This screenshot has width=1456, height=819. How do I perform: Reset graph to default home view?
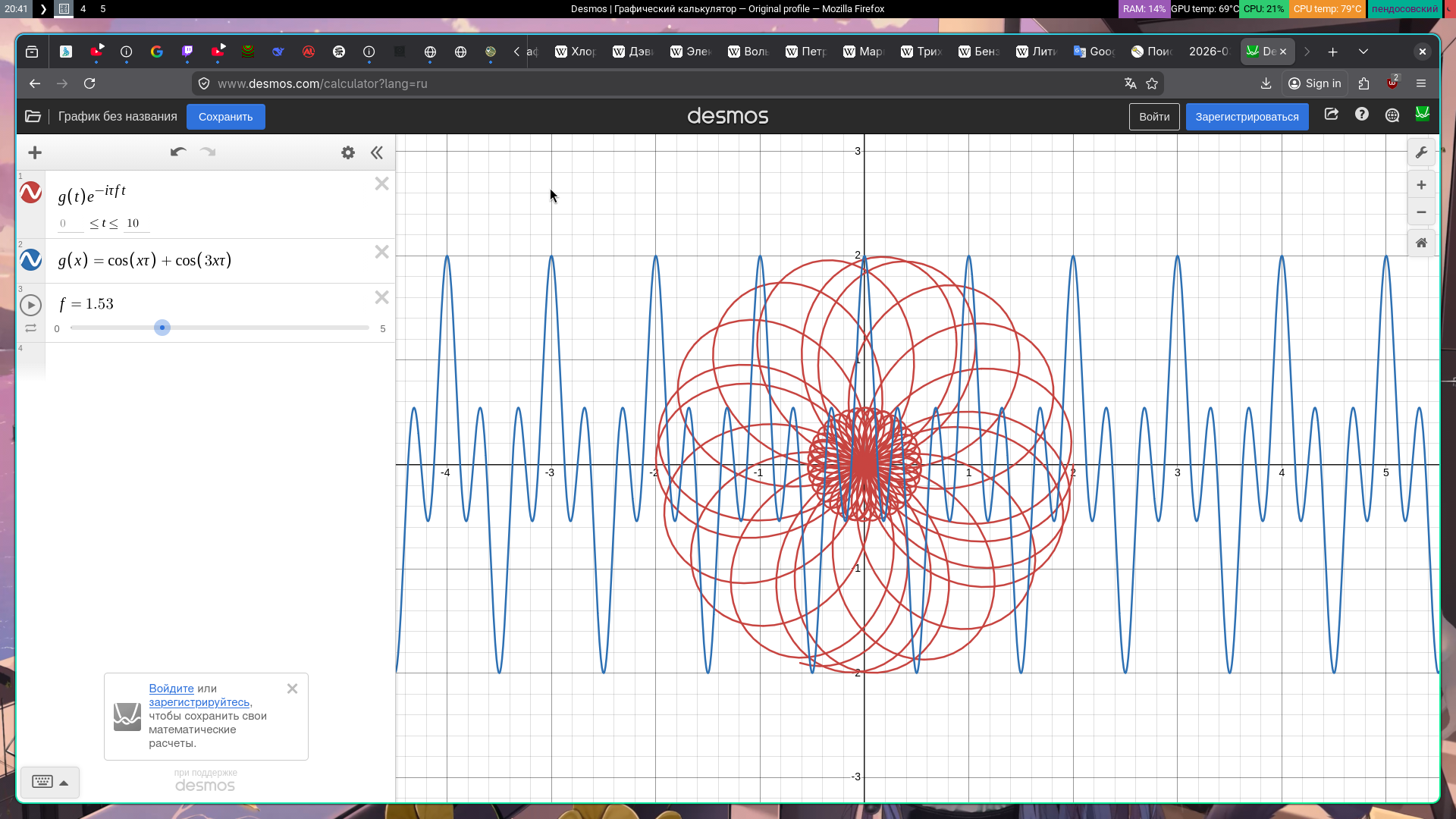pyautogui.click(x=1421, y=243)
